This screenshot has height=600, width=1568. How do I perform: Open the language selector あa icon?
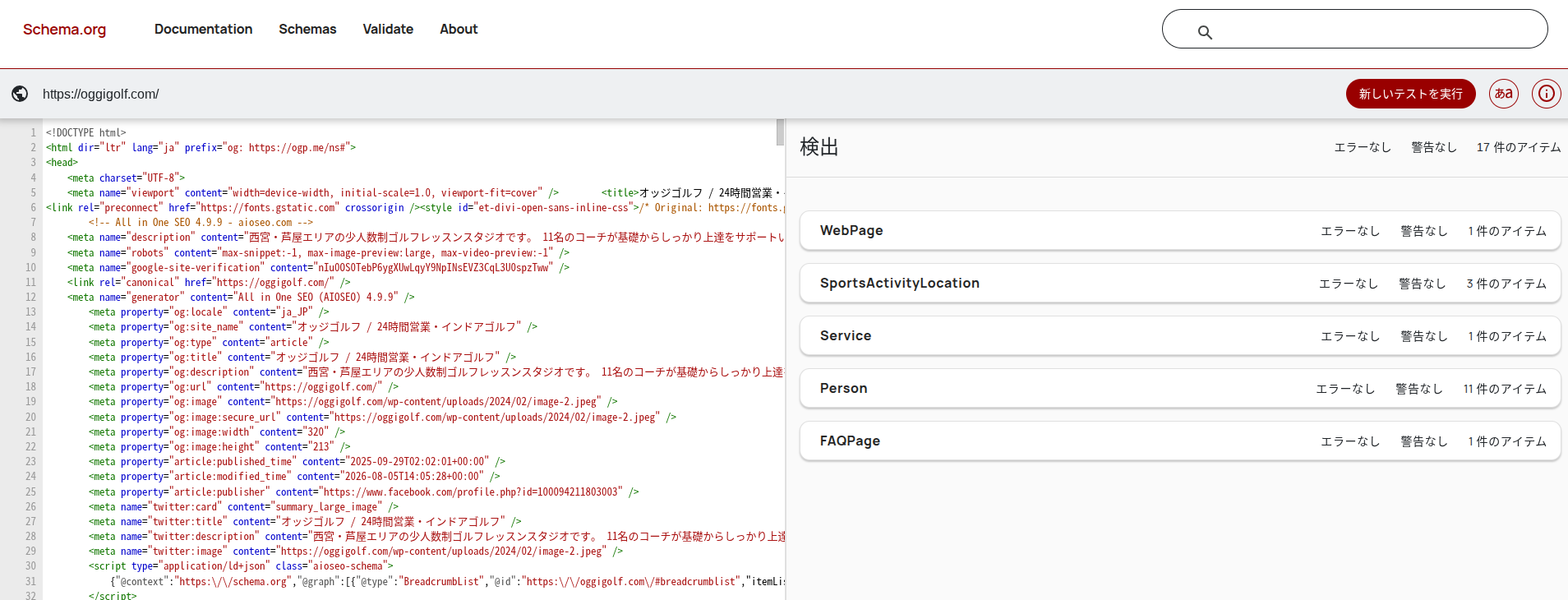click(1504, 94)
